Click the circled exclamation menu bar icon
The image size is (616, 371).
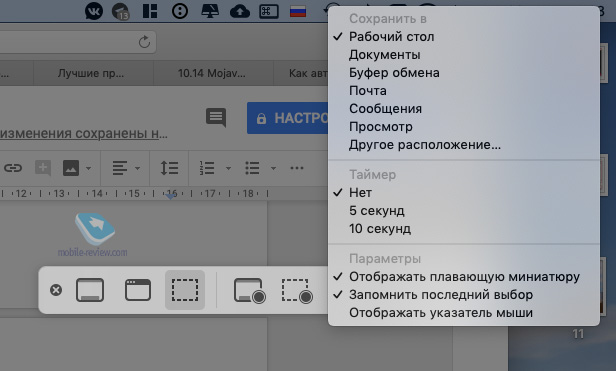pos(180,11)
